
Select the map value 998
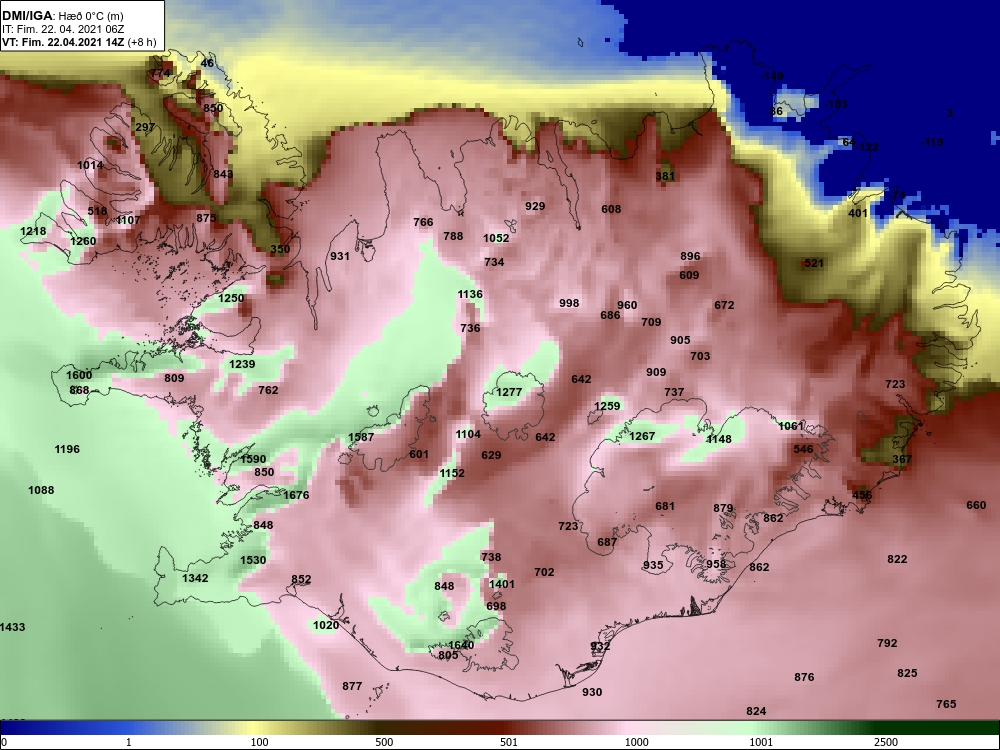(x=569, y=303)
